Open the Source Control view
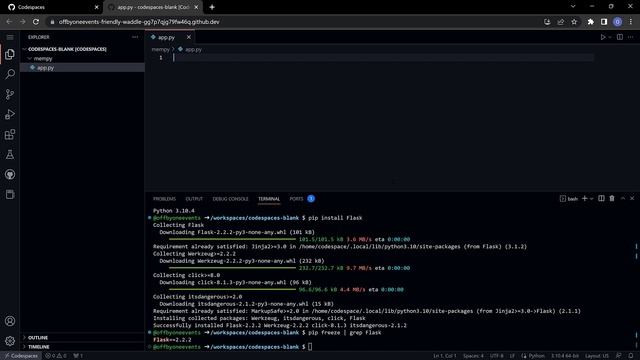Screen dimensions: 640x360 click(x=10, y=94)
